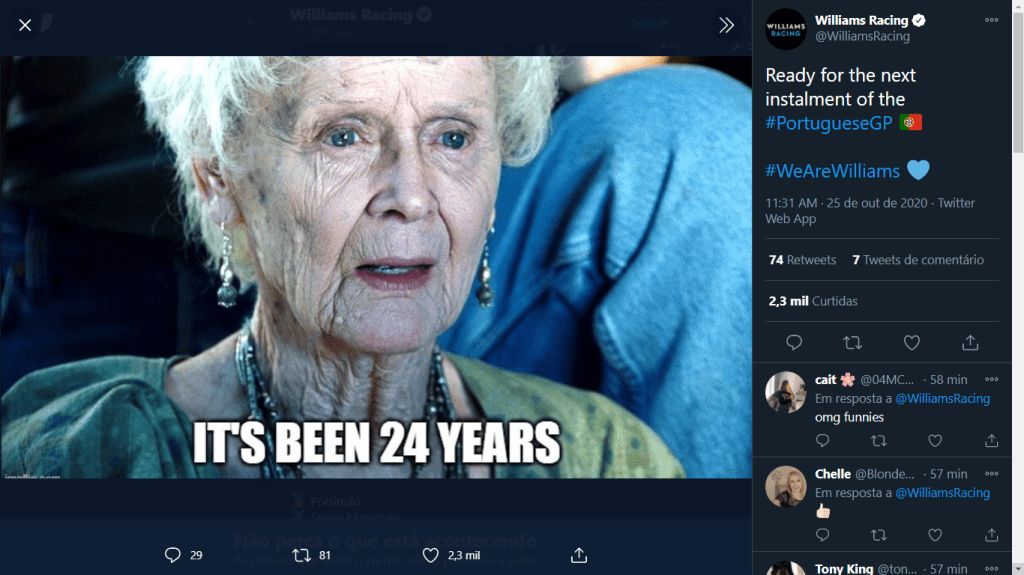Like cait's 'omg funnies' reply
Viewport: 1024px width, 575px height.
click(935, 440)
